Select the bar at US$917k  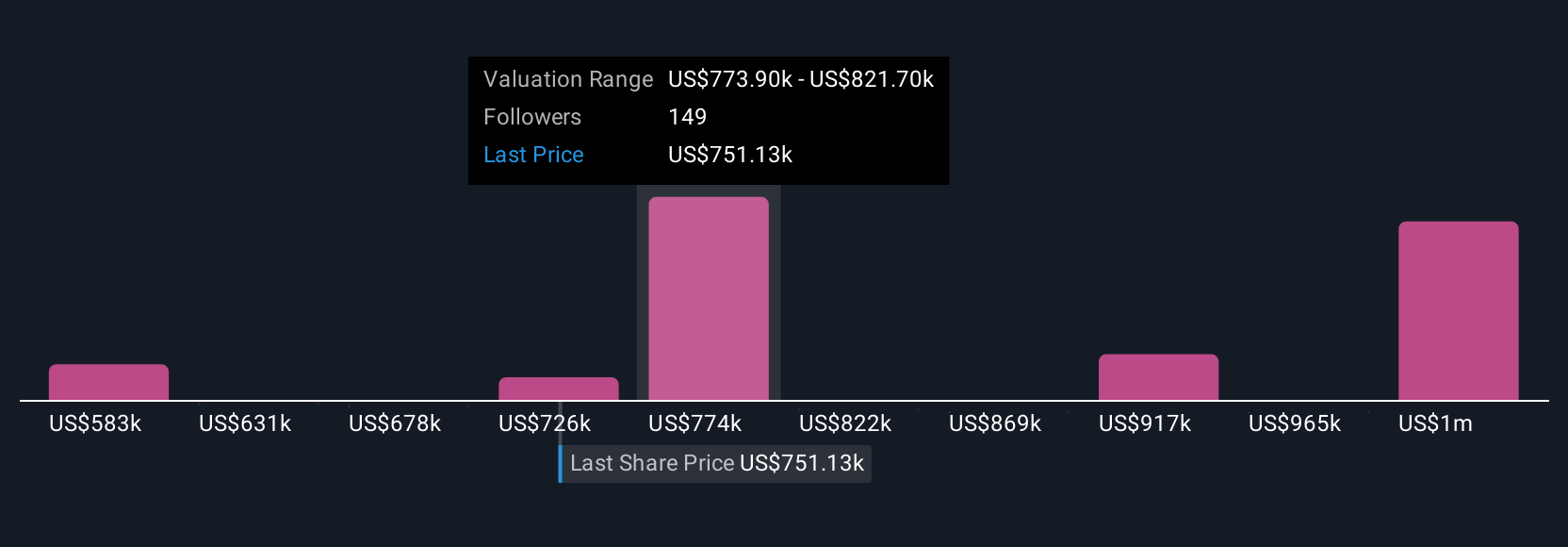click(x=1158, y=377)
